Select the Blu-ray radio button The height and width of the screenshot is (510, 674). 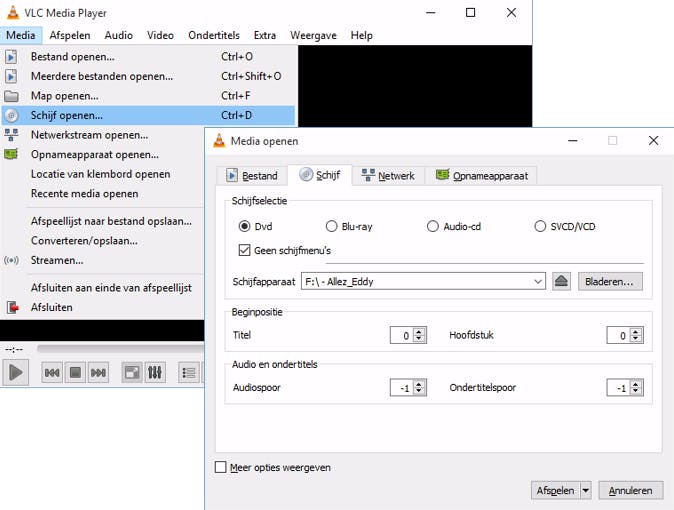point(331,226)
